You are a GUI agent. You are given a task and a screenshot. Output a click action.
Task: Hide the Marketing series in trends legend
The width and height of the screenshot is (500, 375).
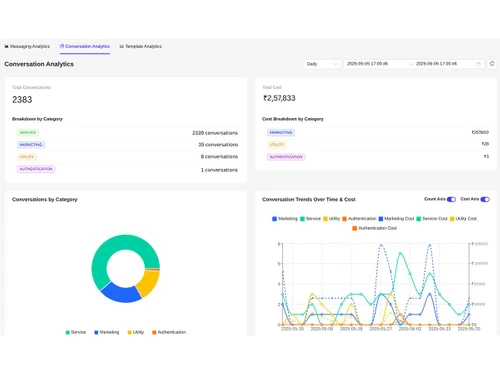point(285,219)
